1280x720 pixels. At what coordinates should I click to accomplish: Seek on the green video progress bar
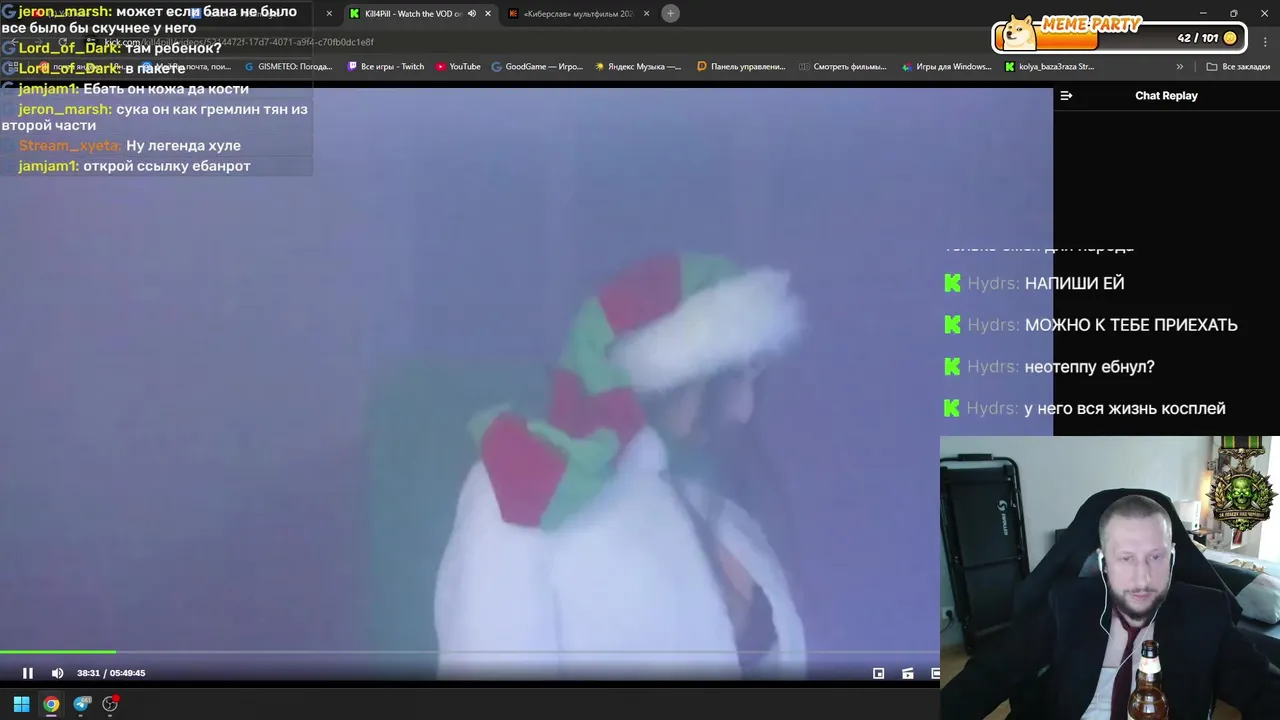(57, 652)
